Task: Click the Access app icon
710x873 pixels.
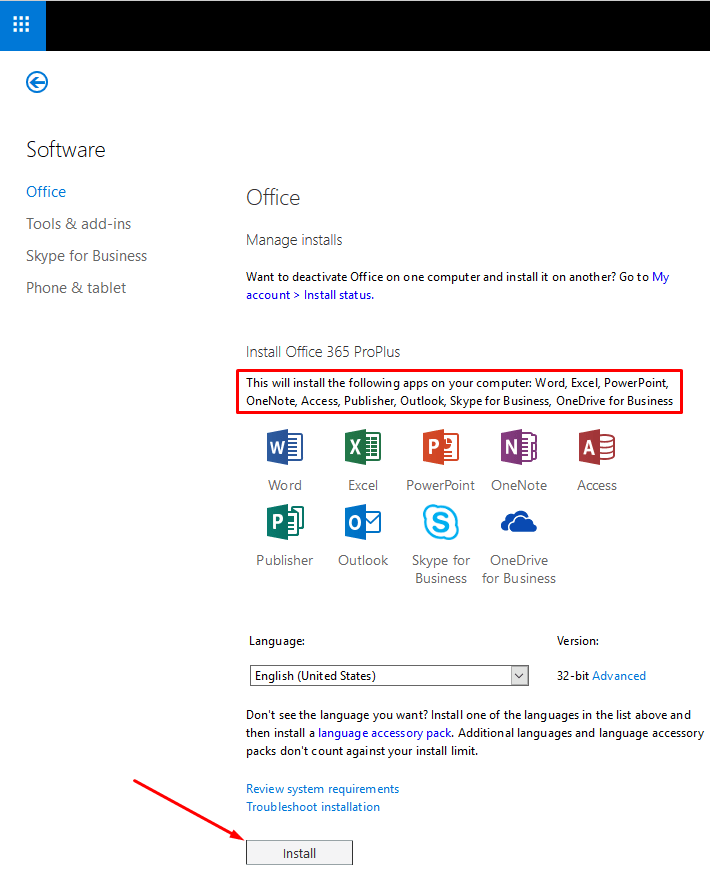Action: (597, 447)
